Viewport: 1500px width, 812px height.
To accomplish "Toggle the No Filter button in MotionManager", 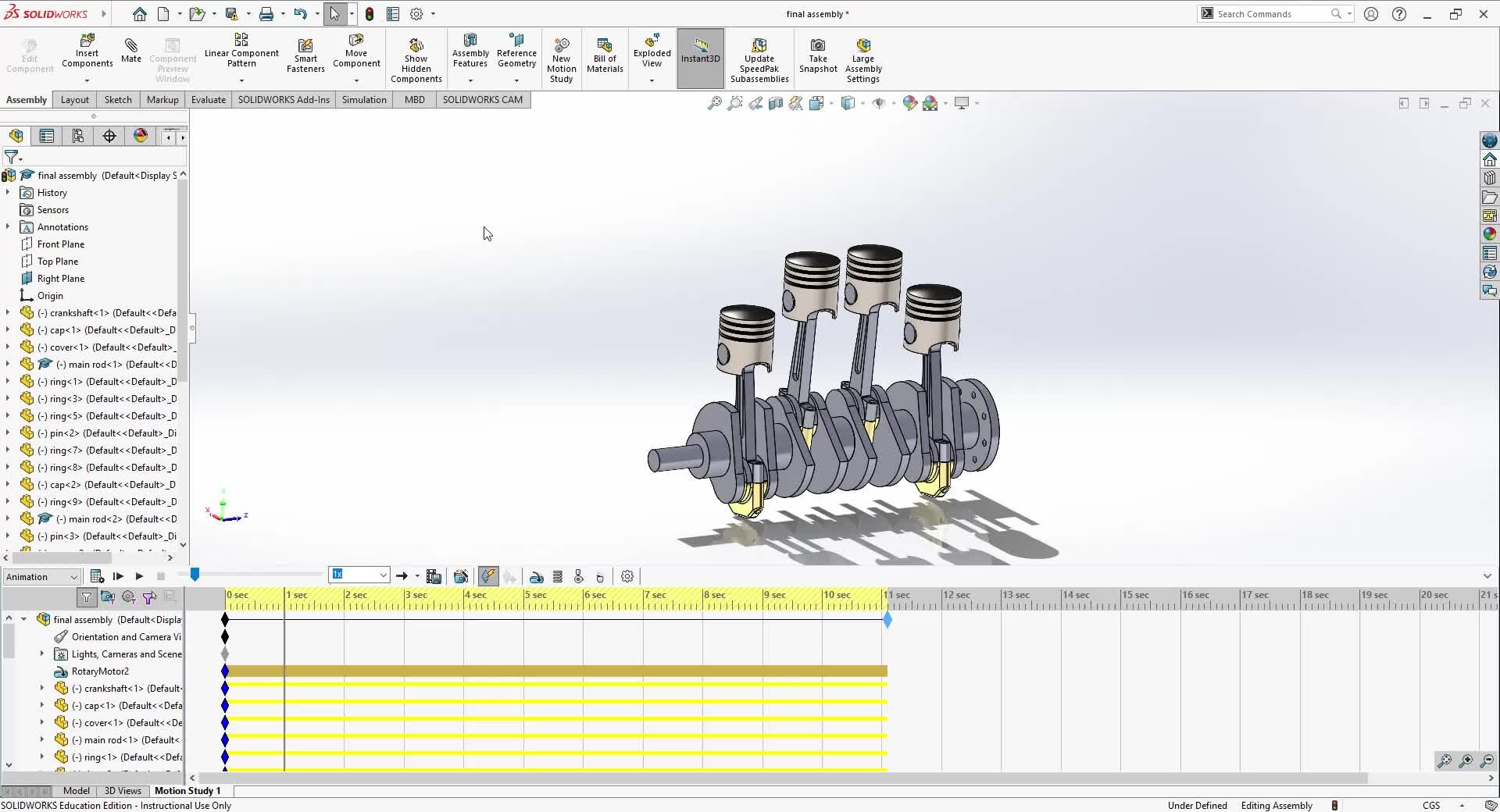I will point(87,597).
